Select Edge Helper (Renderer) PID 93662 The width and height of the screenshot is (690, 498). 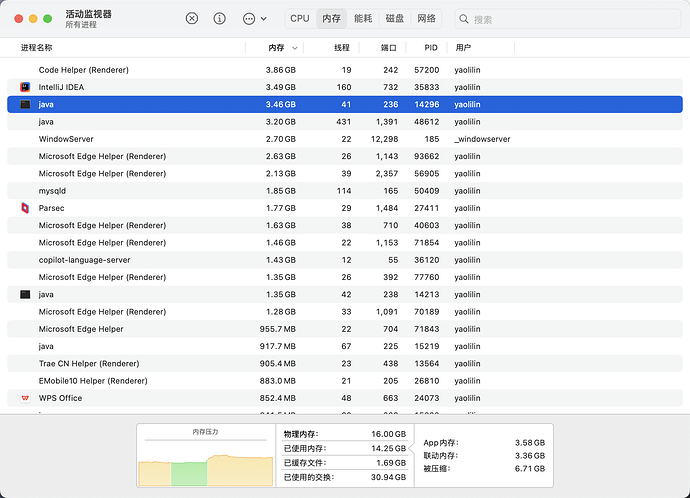pos(345,156)
